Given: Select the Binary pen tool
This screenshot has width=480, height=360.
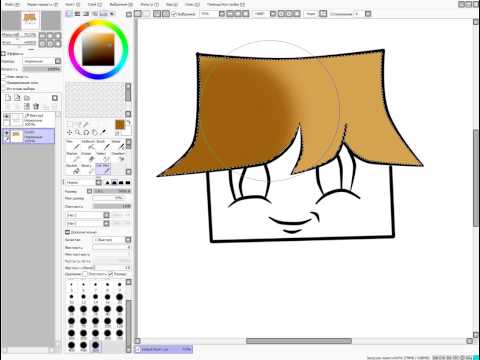Looking at the screenshot, I should pyautogui.click(x=89, y=169).
